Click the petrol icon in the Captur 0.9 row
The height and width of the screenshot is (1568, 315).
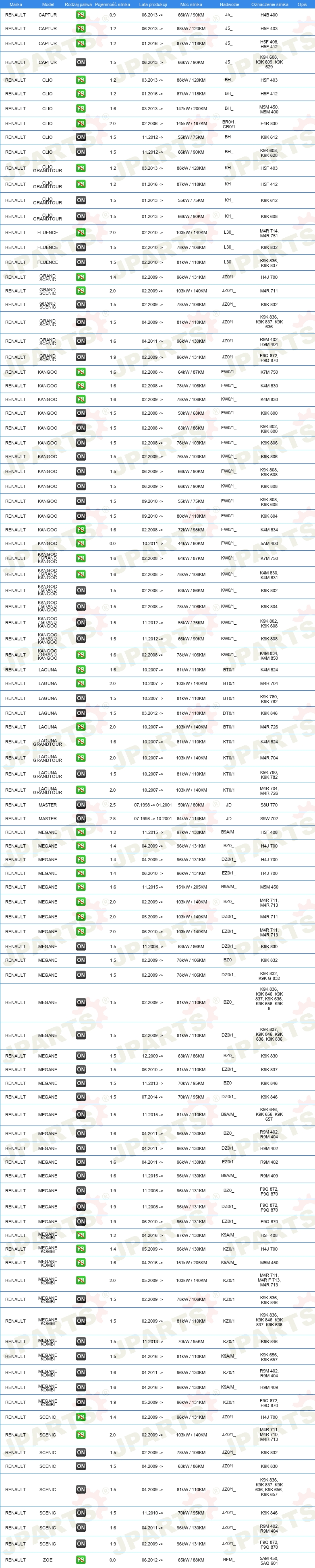[x=81, y=14]
